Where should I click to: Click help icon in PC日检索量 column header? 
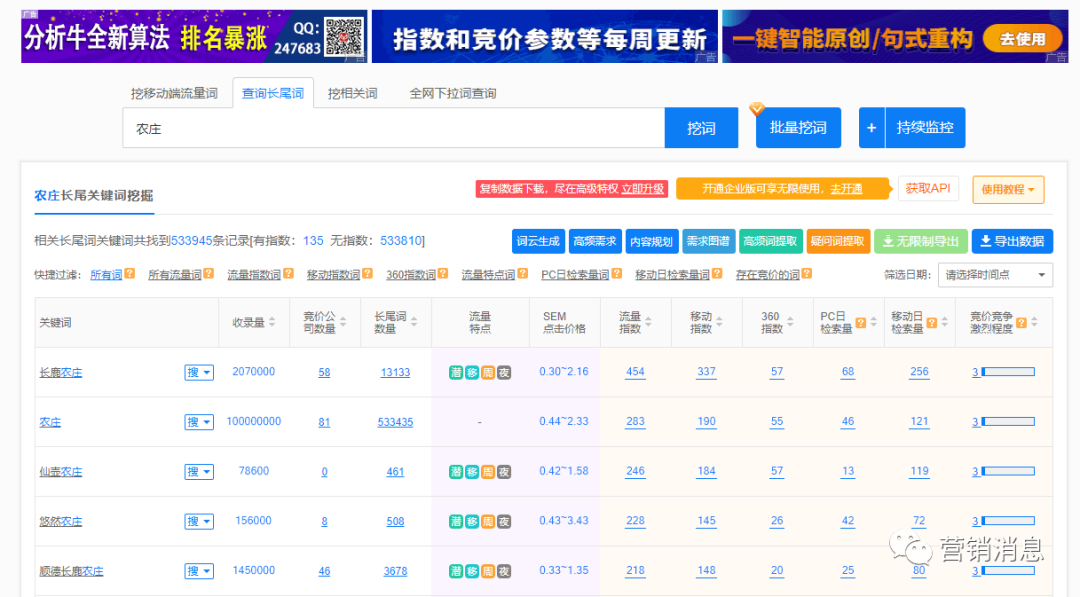(860, 322)
